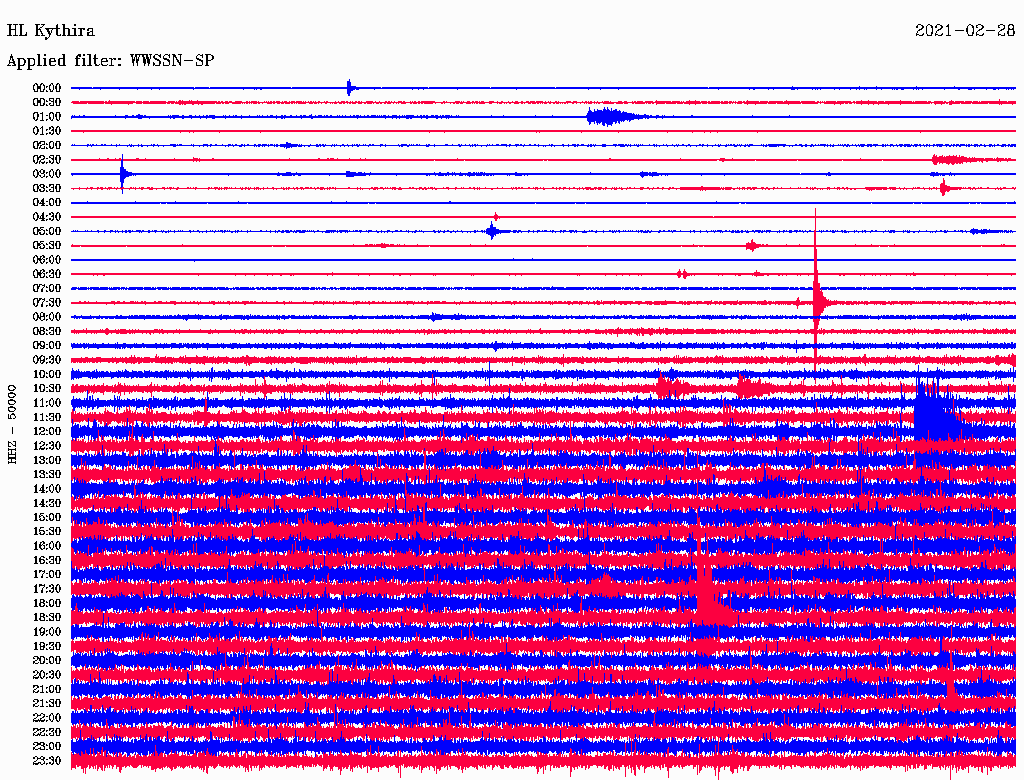This screenshot has height=780, width=1024.
Task: Select the 05:00 time label
Action: [47, 231]
